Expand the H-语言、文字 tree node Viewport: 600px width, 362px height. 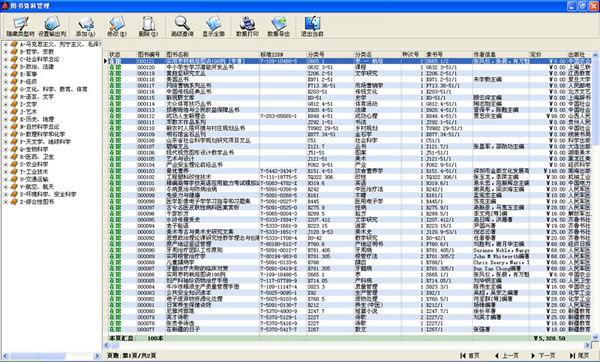coord(6,97)
